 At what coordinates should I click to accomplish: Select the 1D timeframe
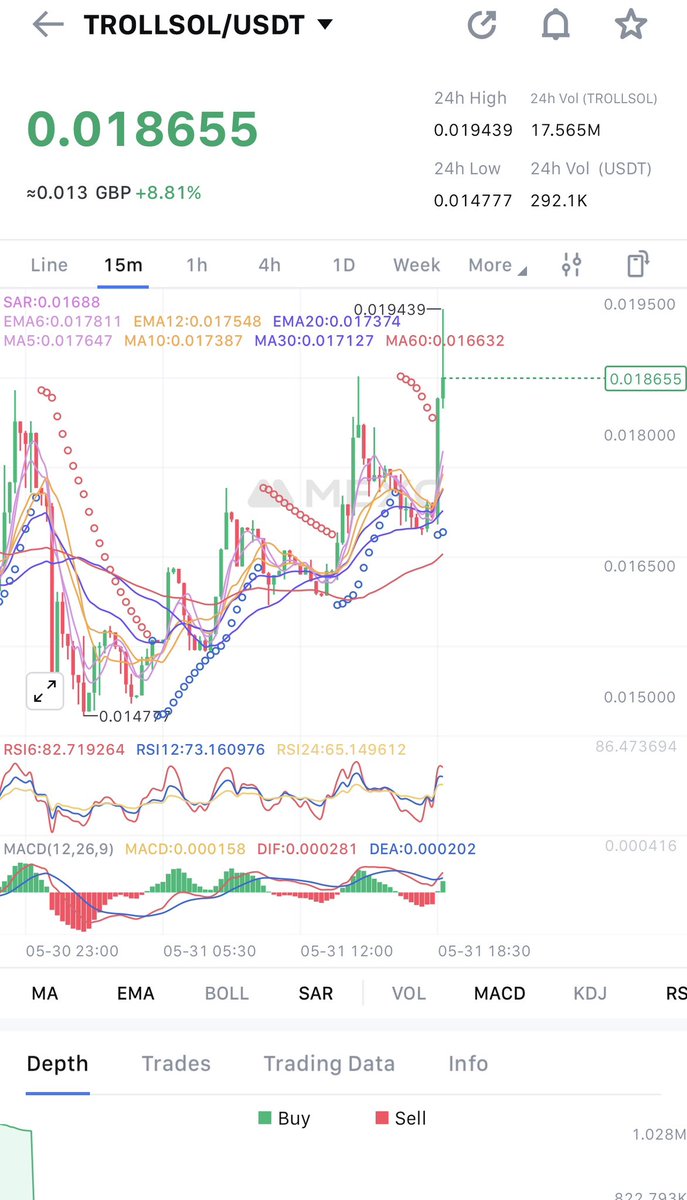point(343,265)
